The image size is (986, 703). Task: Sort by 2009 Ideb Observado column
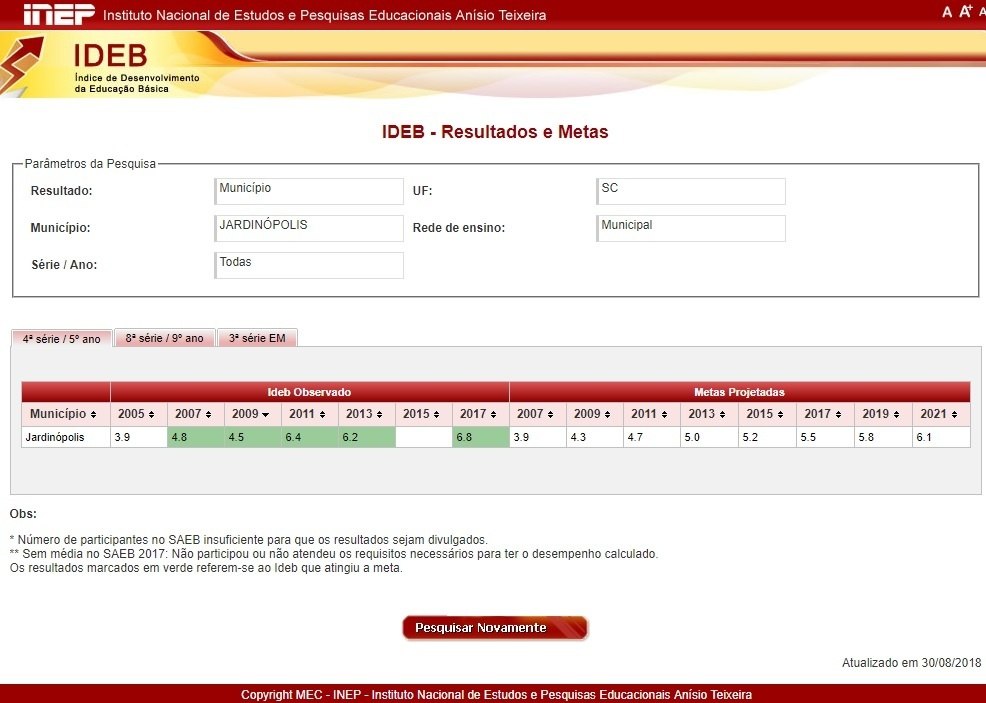[x=252, y=414]
